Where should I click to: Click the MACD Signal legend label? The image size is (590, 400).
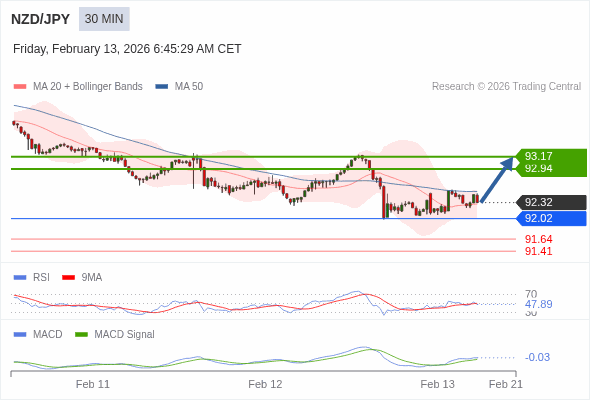pyautogui.click(x=125, y=335)
